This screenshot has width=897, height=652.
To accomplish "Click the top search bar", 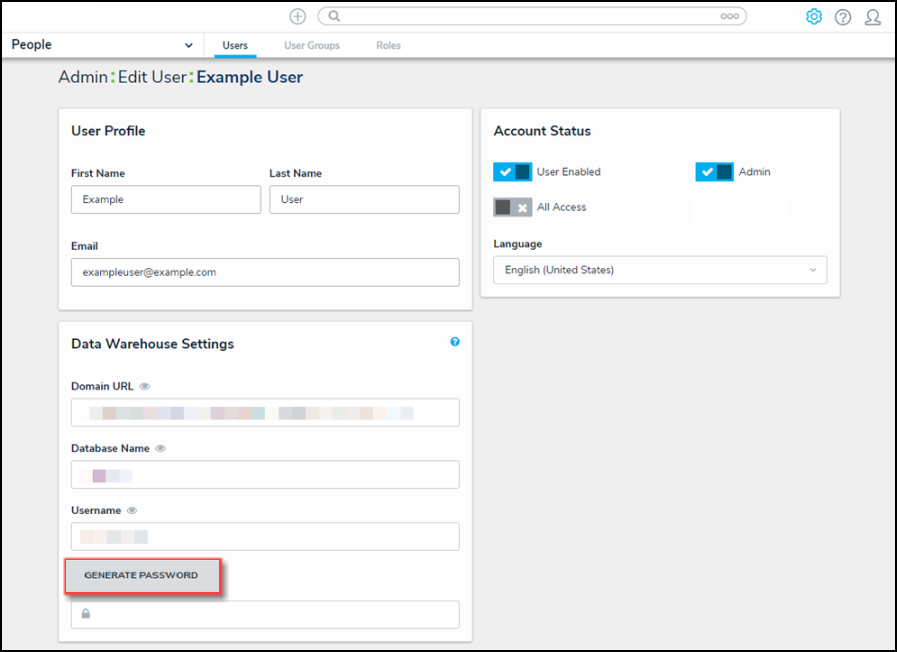I will click(x=532, y=17).
